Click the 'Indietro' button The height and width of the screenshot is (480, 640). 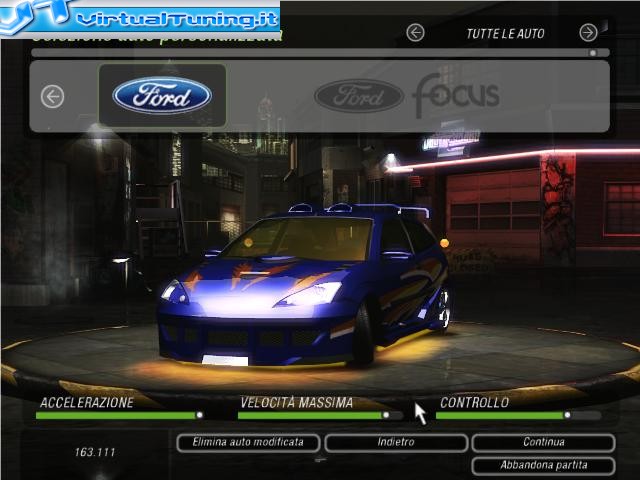coord(396,442)
